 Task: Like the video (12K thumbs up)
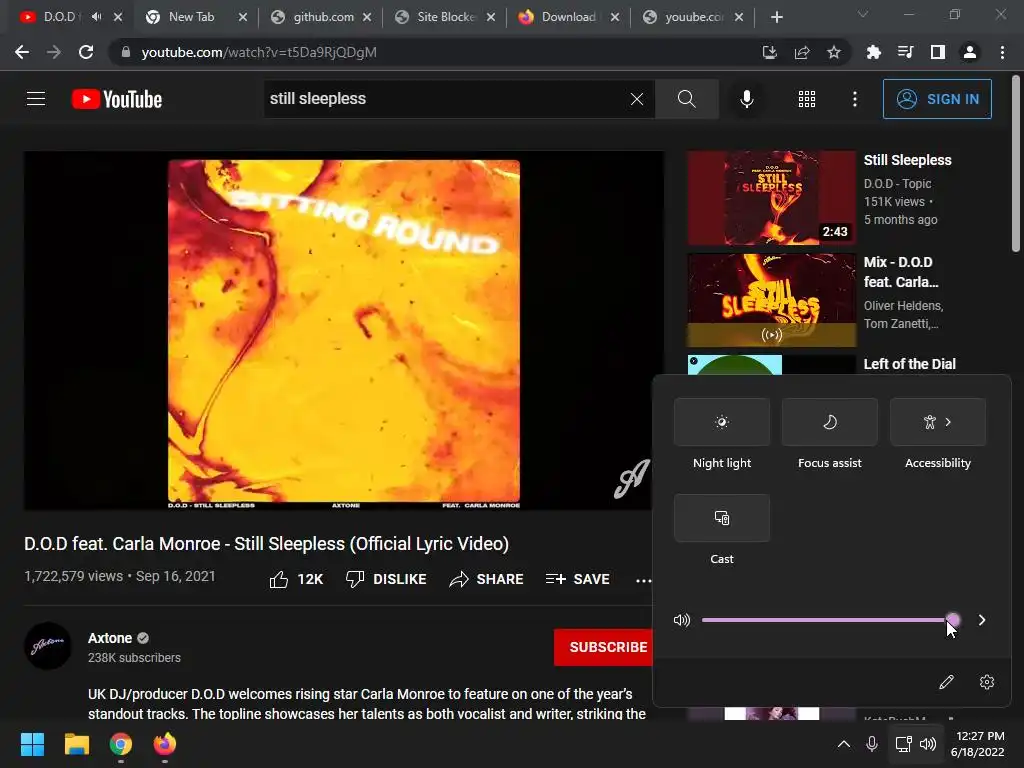[296, 579]
